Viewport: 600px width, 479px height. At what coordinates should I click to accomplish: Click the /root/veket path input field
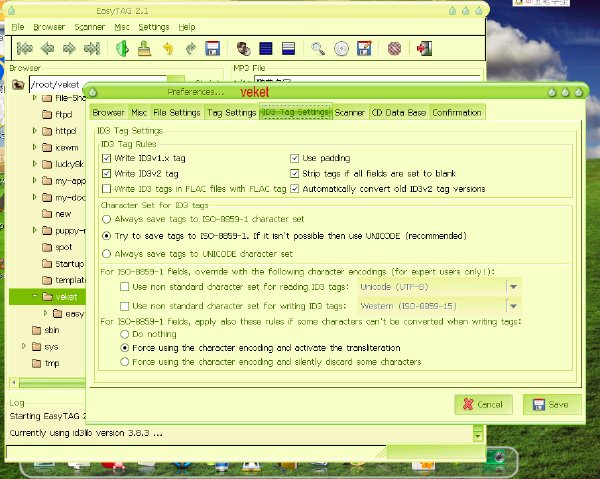(x=99, y=84)
